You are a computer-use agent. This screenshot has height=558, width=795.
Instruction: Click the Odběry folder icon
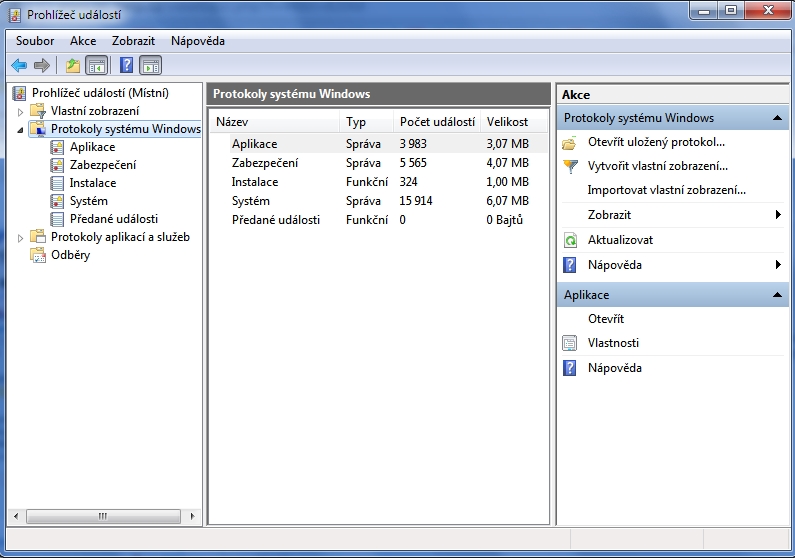(38, 255)
